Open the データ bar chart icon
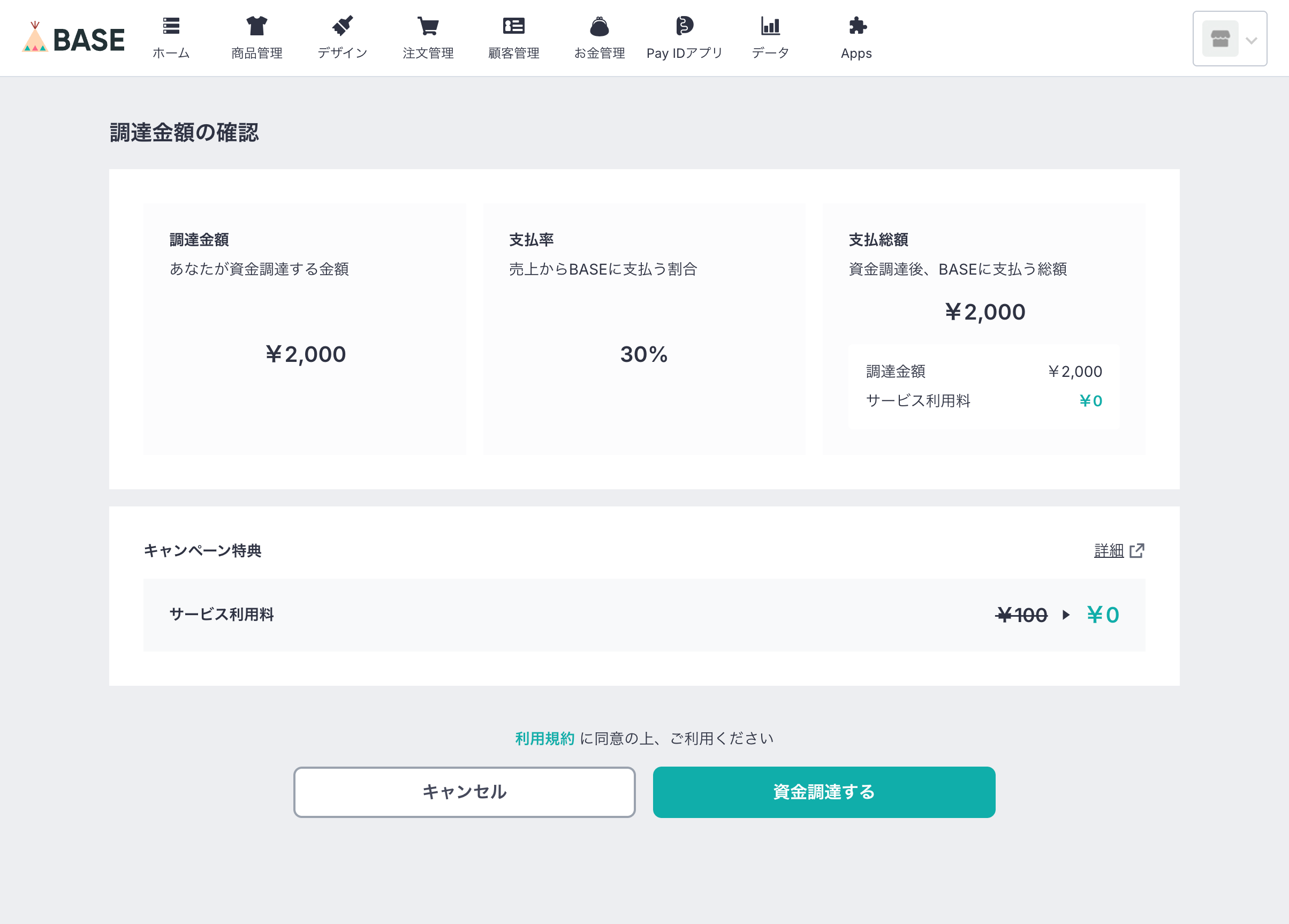Viewport: 1289px width, 924px height. pyautogui.click(x=770, y=26)
